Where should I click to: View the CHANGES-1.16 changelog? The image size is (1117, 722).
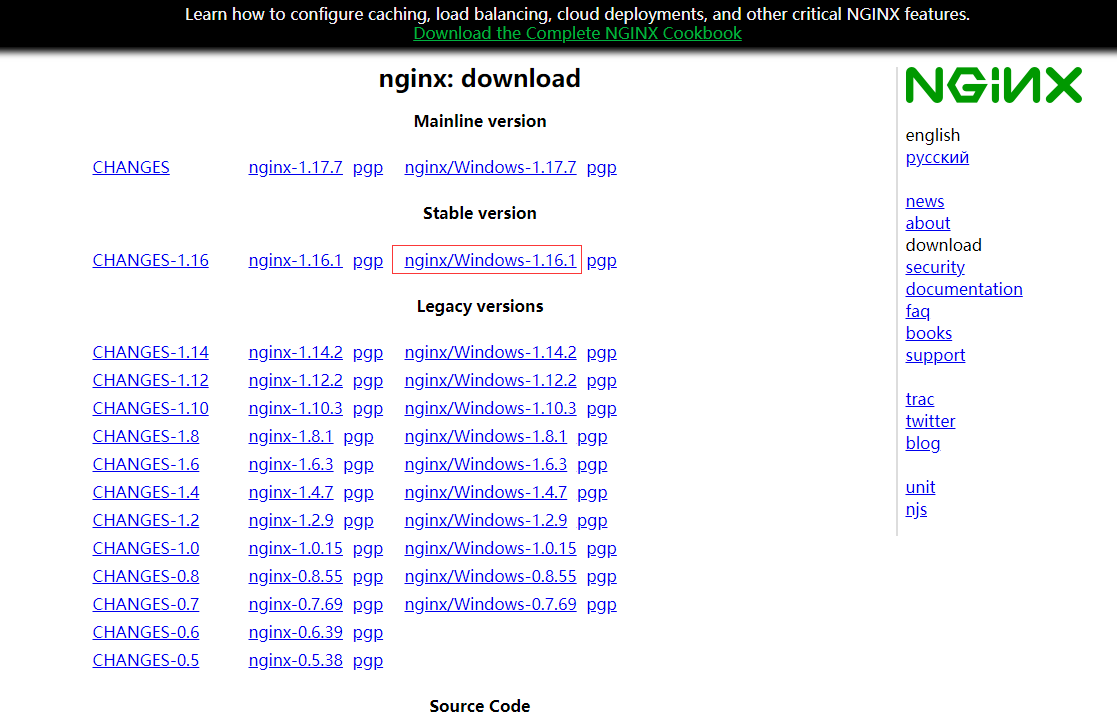pos(150,260)
